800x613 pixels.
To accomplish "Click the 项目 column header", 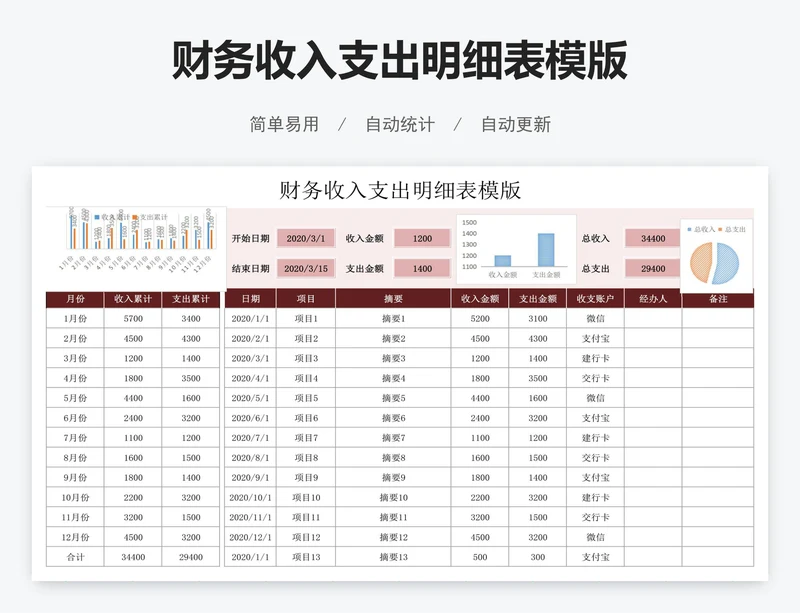I will (306, 299).
